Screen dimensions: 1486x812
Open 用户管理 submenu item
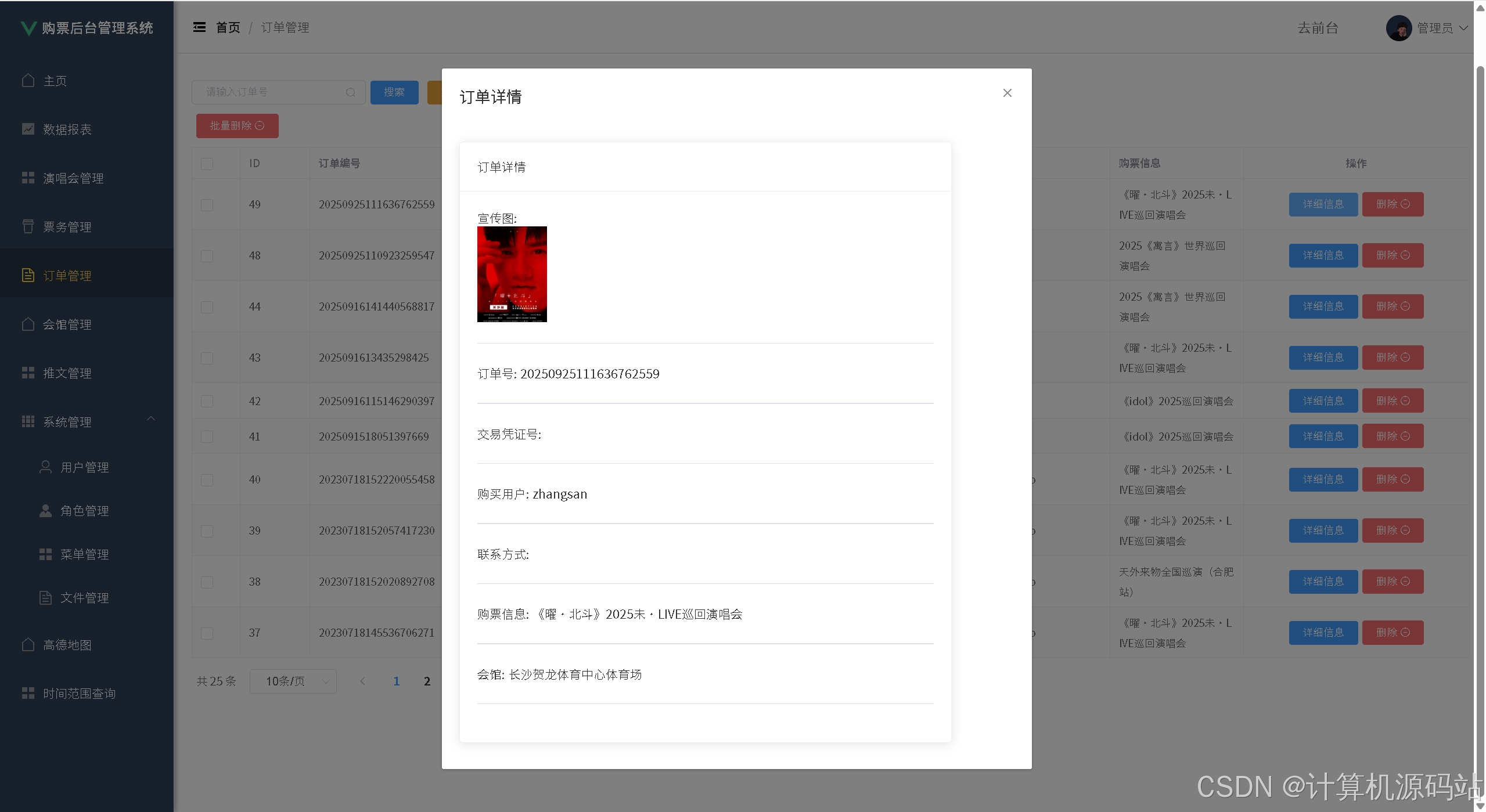87,467
